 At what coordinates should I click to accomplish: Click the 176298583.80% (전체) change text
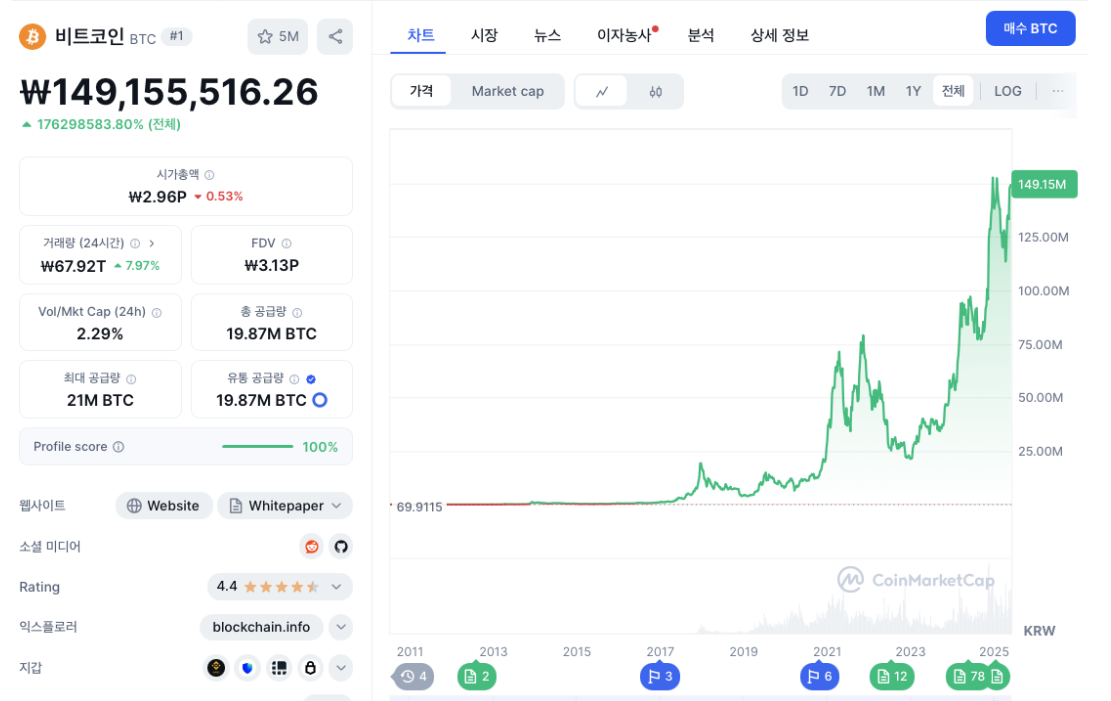108,125
